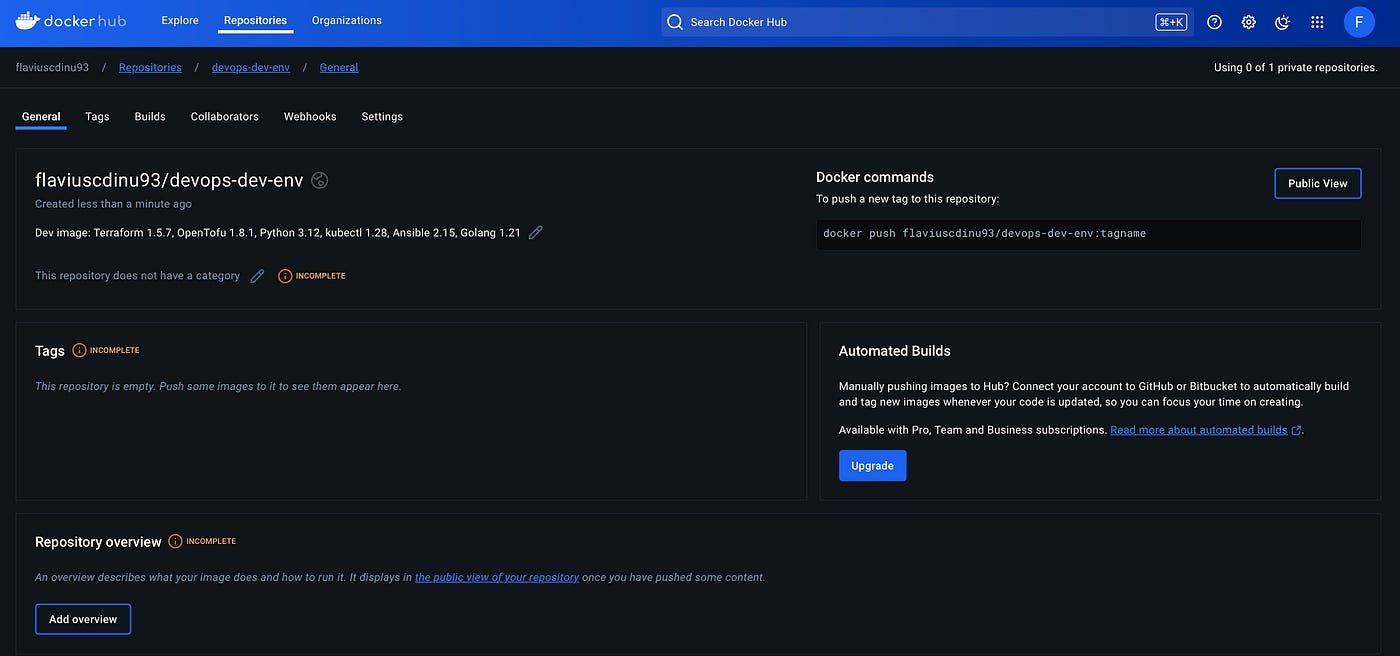This screenshot has height=656, width=1400.
Task: Click the Public View button
Action: [x=1318, y=183]
